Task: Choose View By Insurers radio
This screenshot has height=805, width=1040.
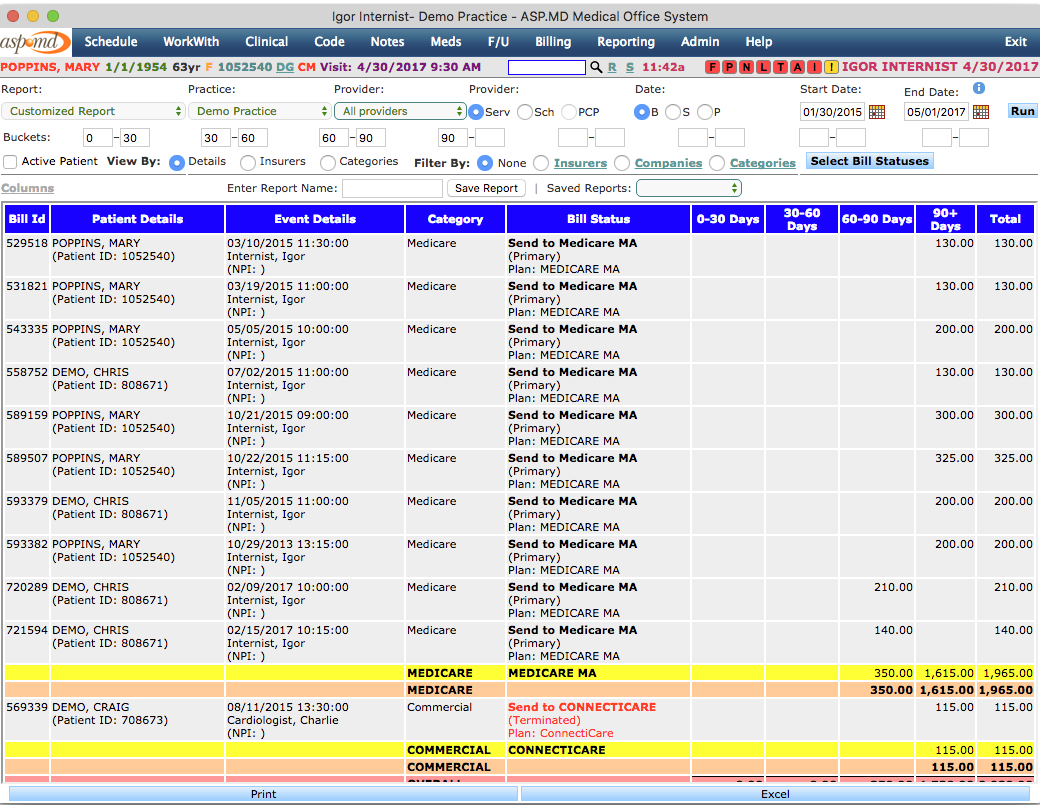Action: pos(248,162)
